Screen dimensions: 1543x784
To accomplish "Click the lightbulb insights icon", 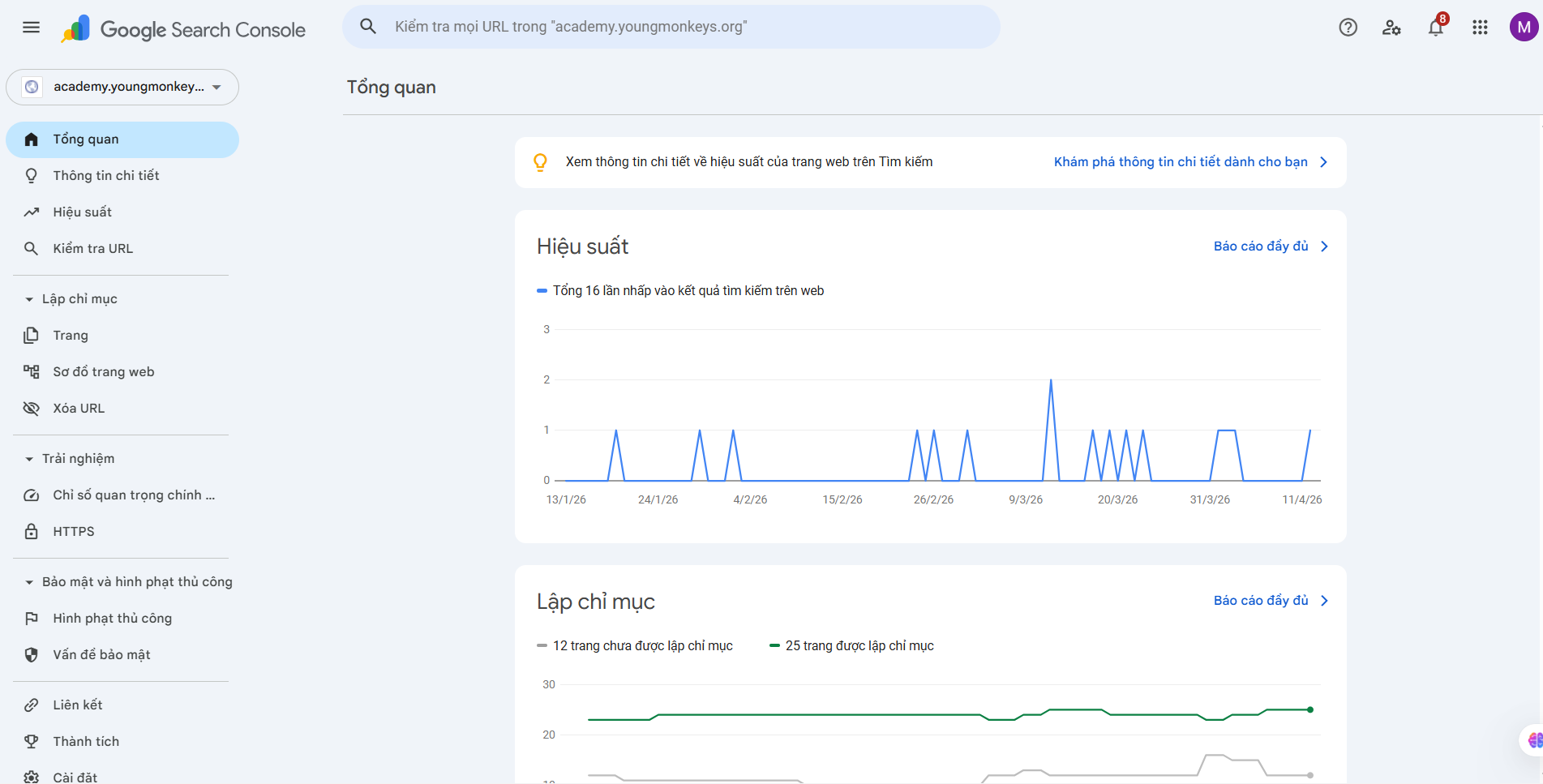I will click(x=540, y=162).
